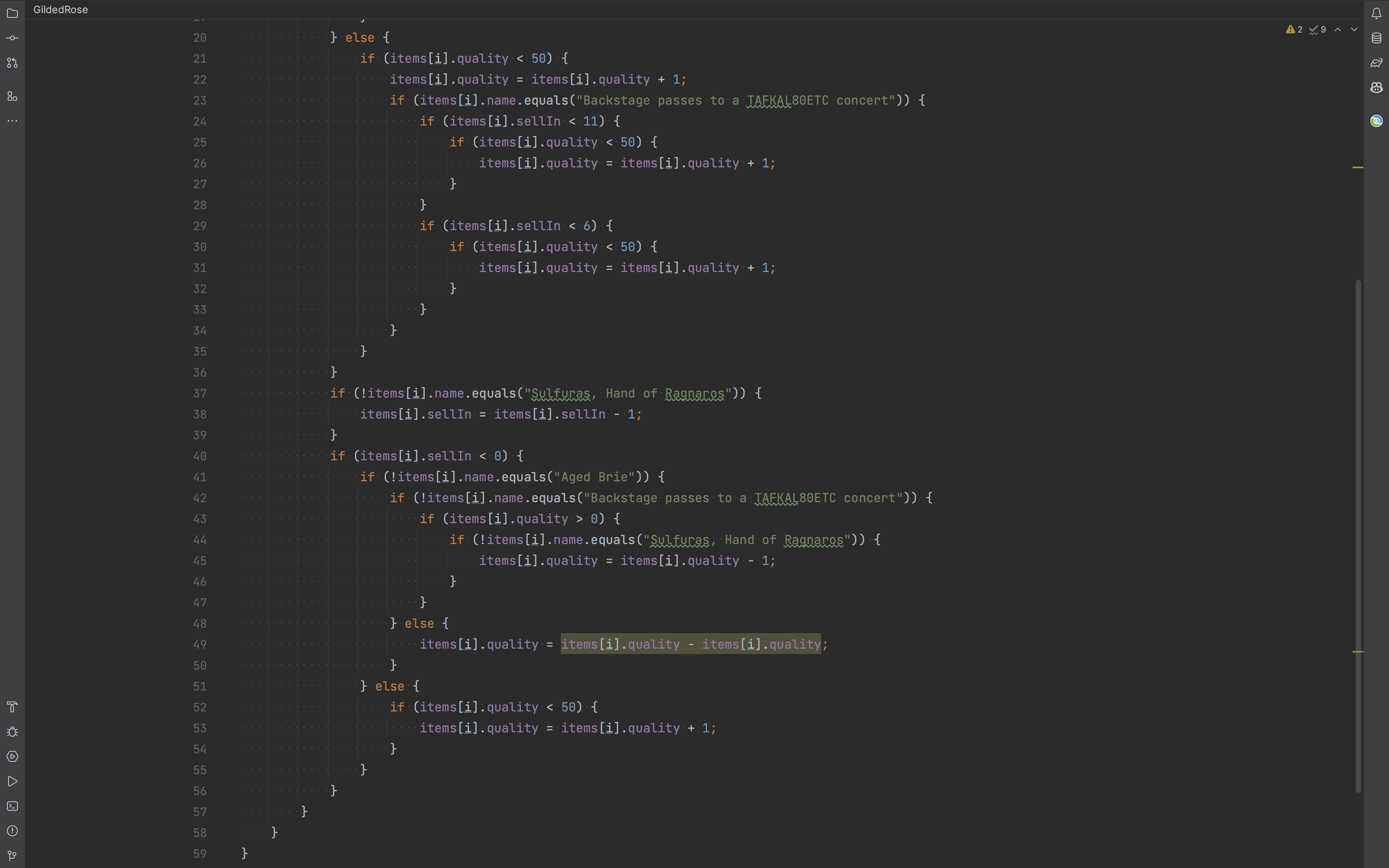Open the Project tool window
The height and width of the screenshot is (868, 1389).
pyautogui.click(x=13, y=13)
